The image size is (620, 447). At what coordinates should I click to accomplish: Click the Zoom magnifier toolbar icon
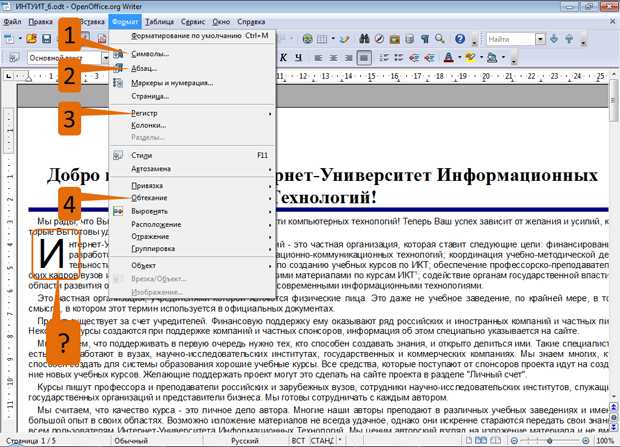440,39
